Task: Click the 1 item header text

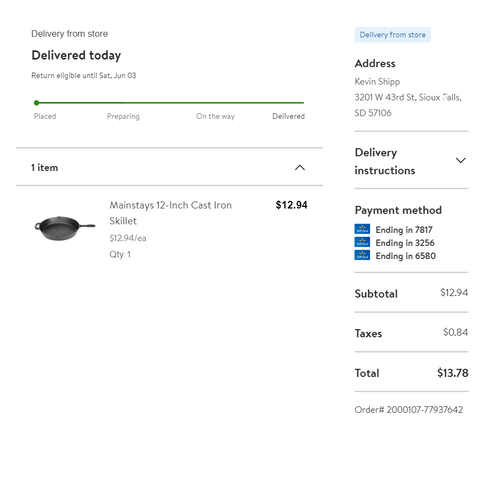Action: [44, 167]
